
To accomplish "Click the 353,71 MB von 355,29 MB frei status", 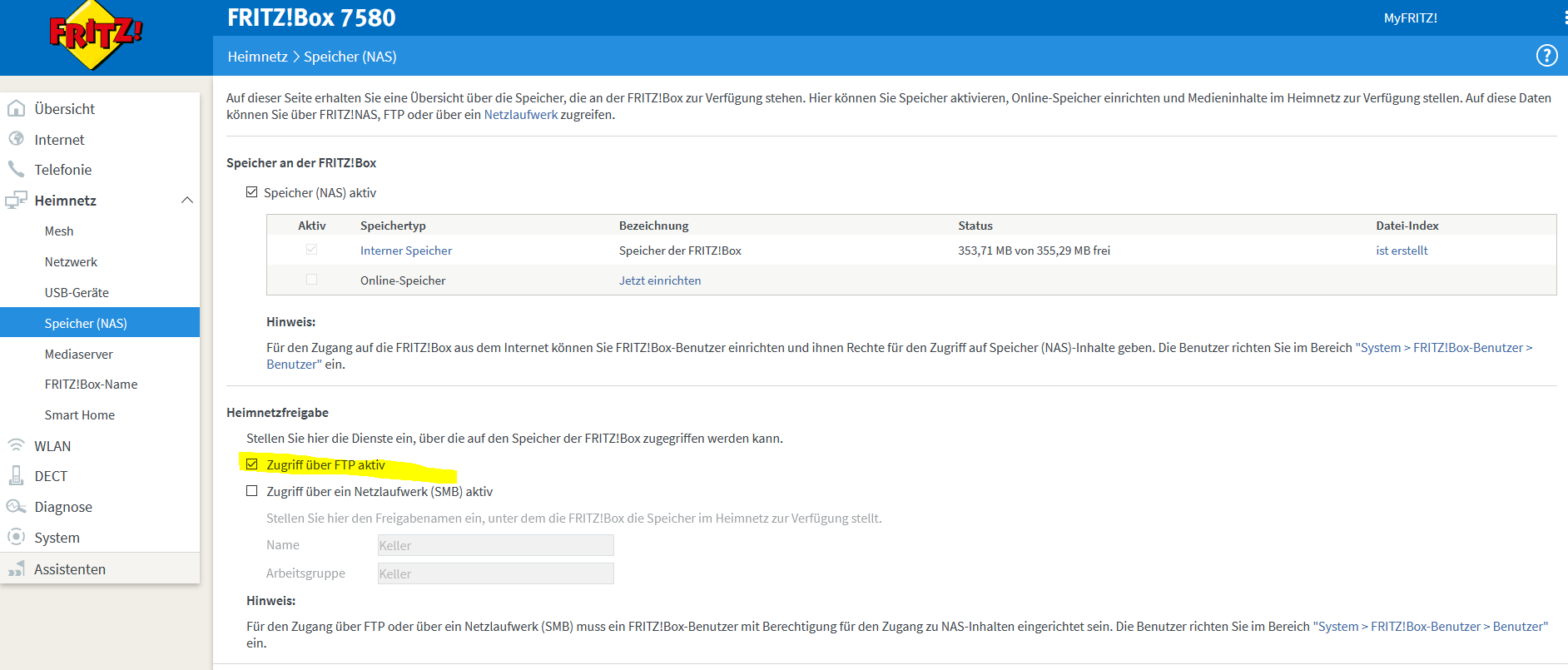I will point(1034,250).
